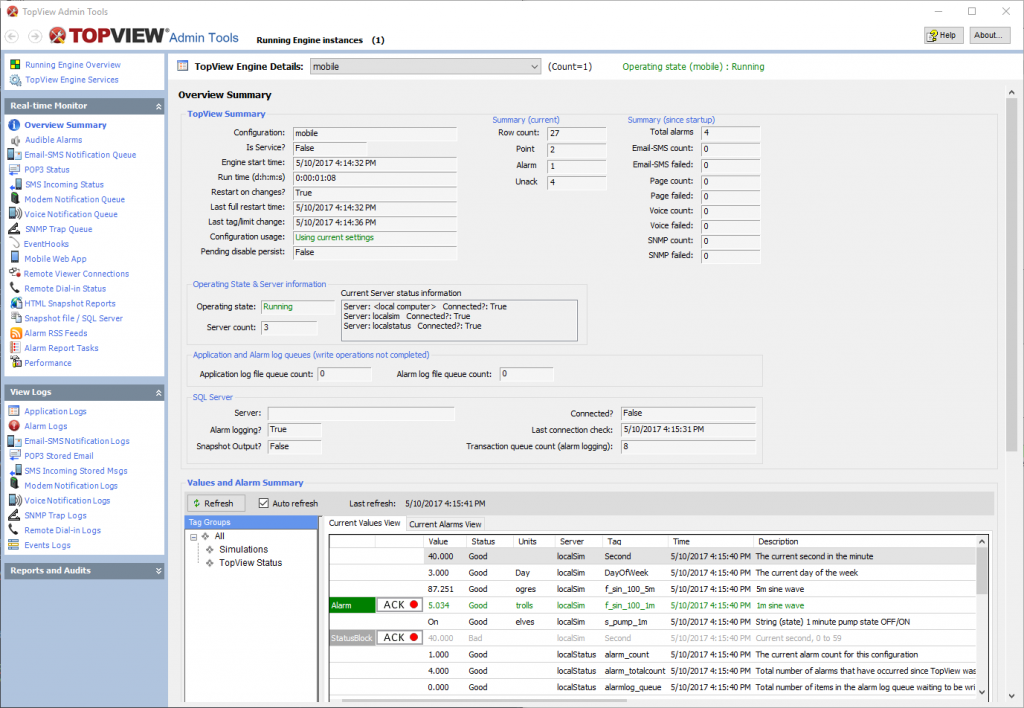
Task: Collapse the View Logs section
Action: (x=159, y=393)
